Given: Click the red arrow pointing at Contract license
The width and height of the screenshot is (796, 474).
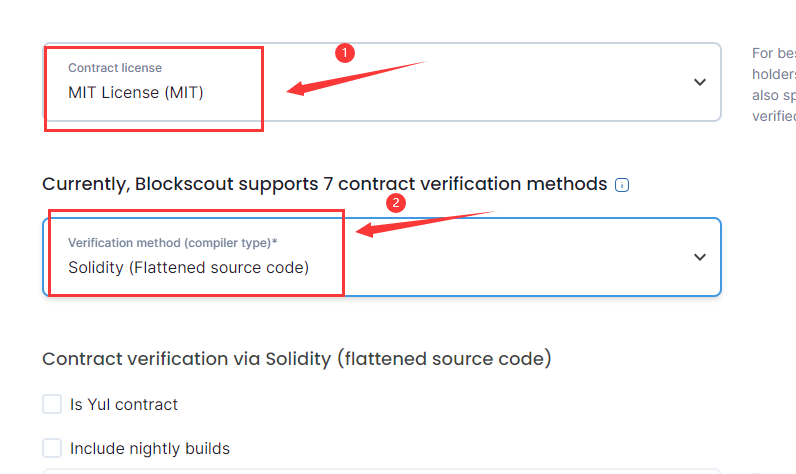Looking at the screenshot, I should [356, 78].
